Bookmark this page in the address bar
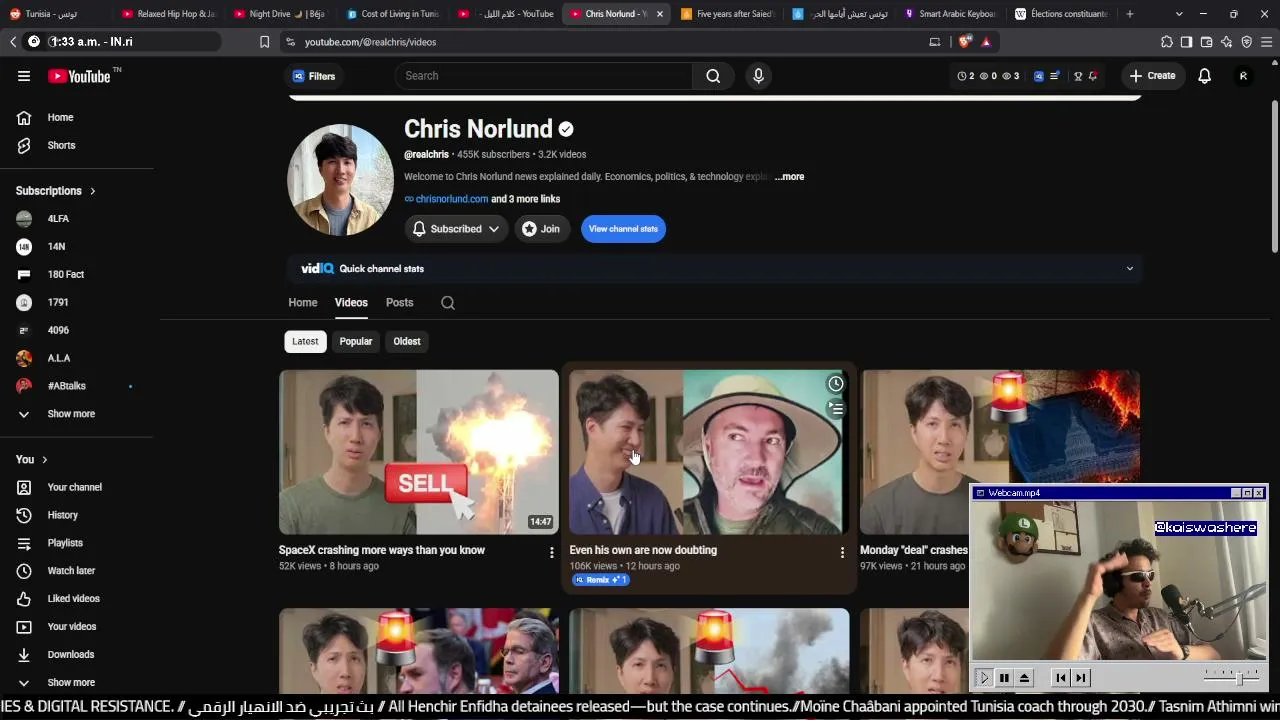This screenshot has width=1280, height=720. pos(264,42)
